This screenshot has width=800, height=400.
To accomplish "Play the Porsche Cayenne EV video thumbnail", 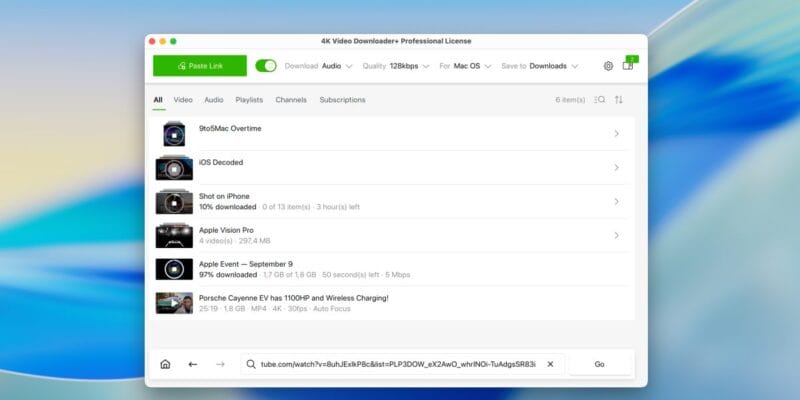I will (x=174, y=303).
